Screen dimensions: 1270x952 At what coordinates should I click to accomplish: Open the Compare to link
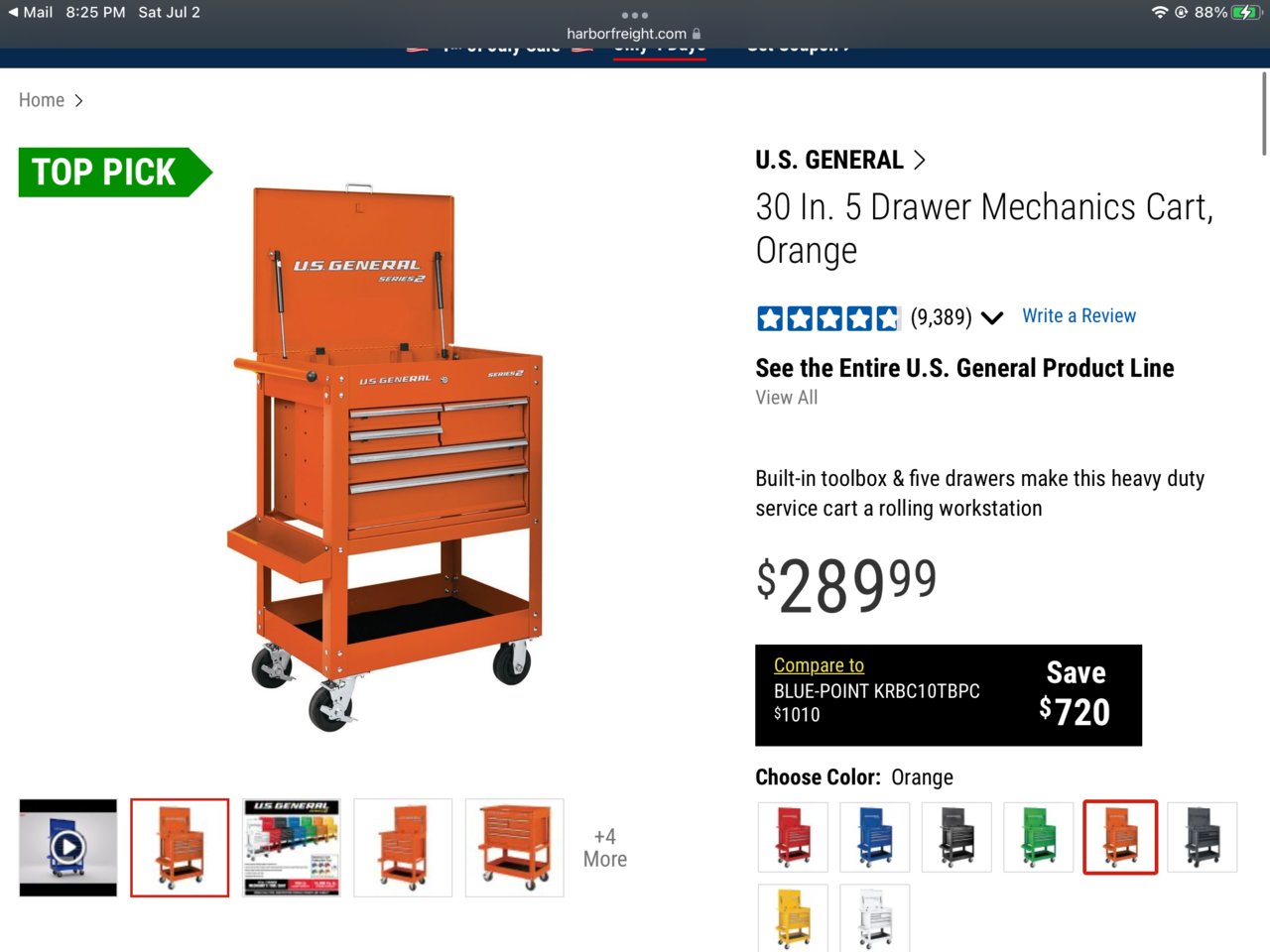coord(819,665)
